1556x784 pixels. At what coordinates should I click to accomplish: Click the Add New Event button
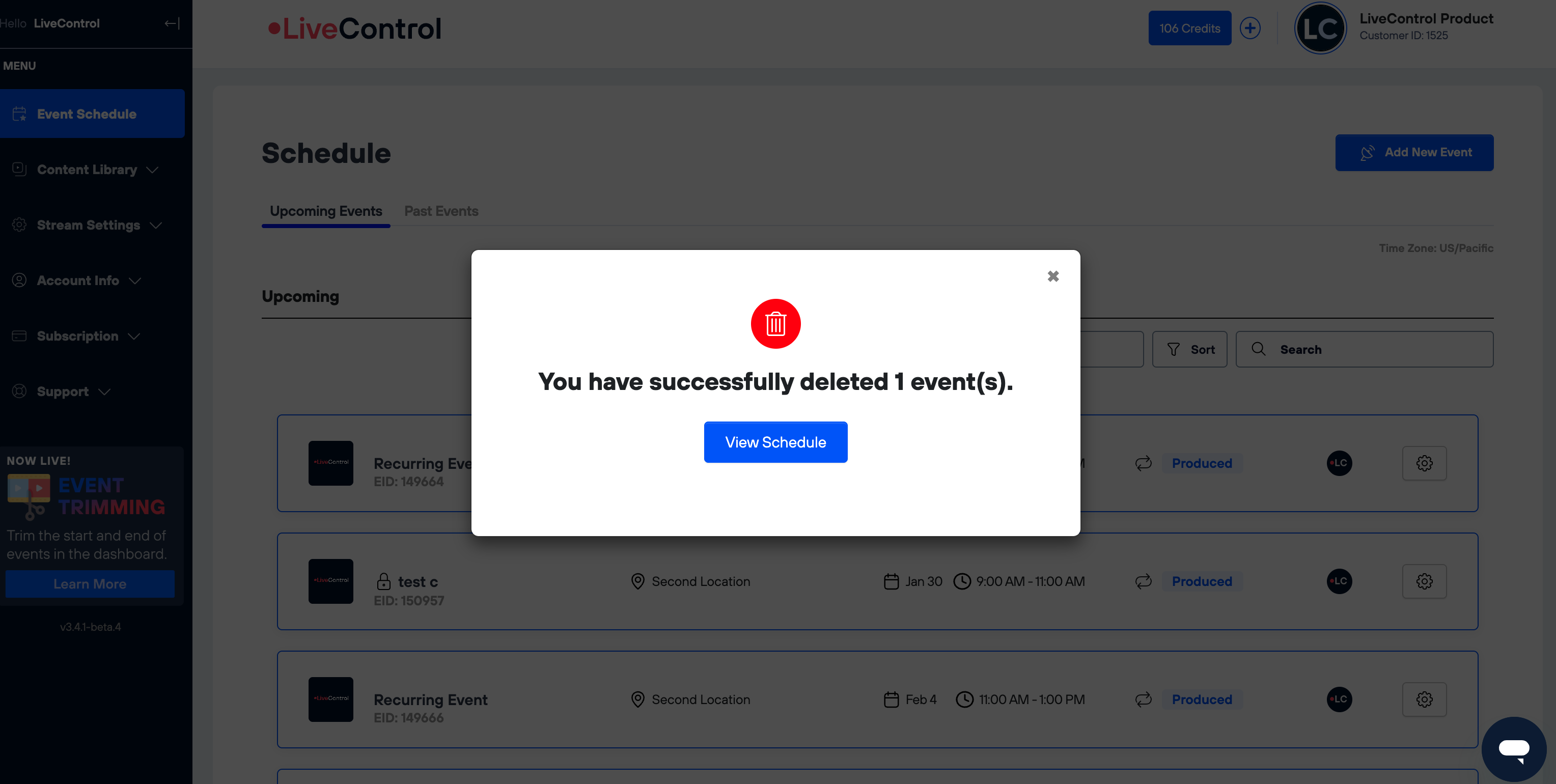tap(1414, 152)
